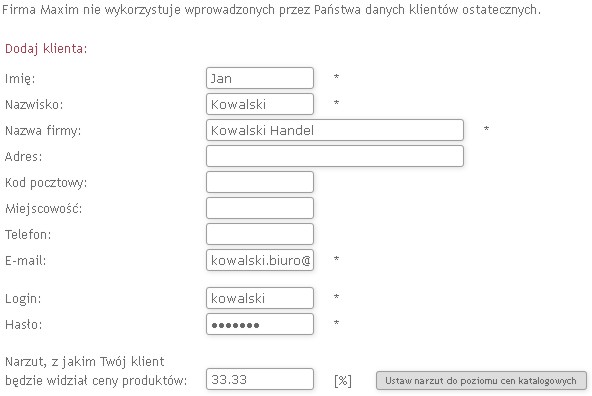
Task: Click the Kod pocztowy label text
Action: pos(46,183)
